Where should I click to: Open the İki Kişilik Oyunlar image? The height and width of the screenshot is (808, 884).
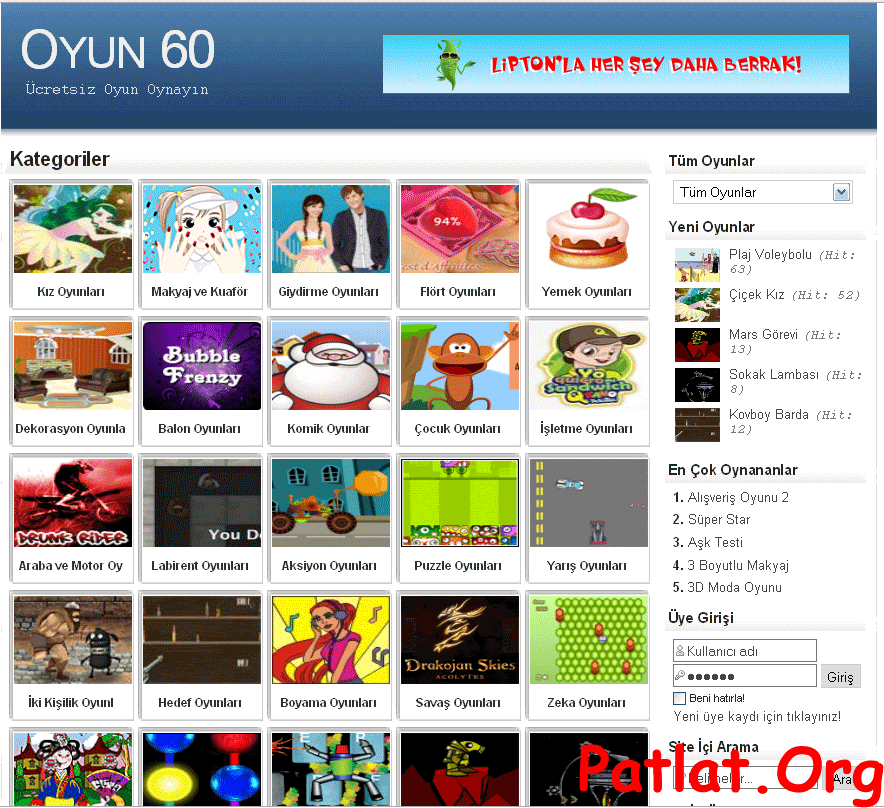tap(73, 640)
